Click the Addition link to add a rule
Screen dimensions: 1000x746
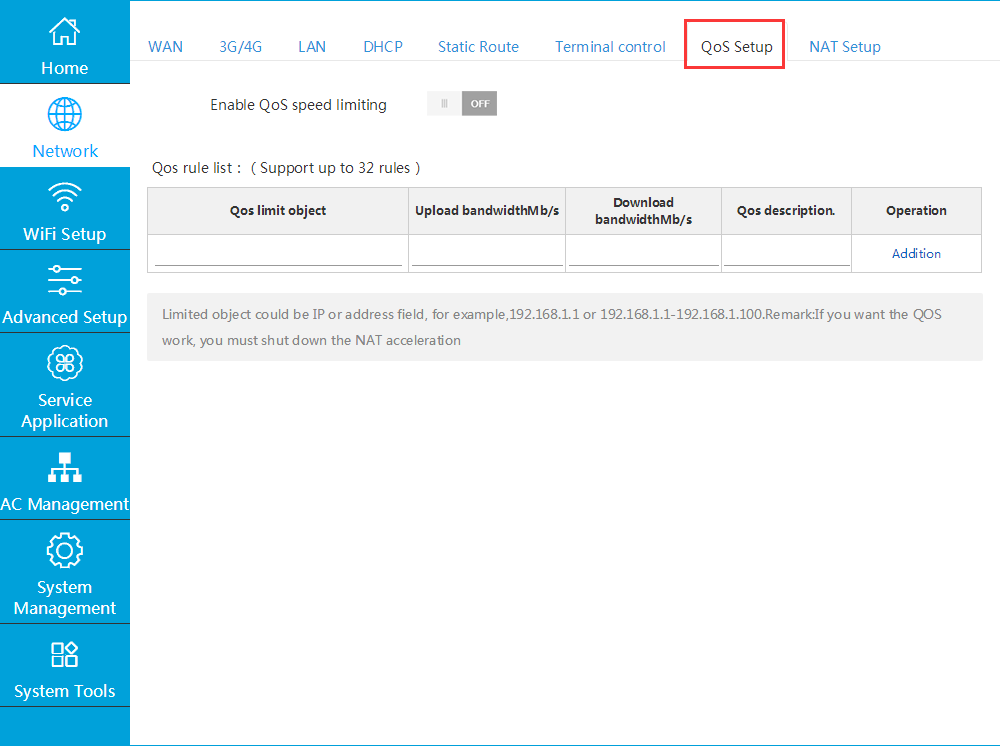(916, 253)
